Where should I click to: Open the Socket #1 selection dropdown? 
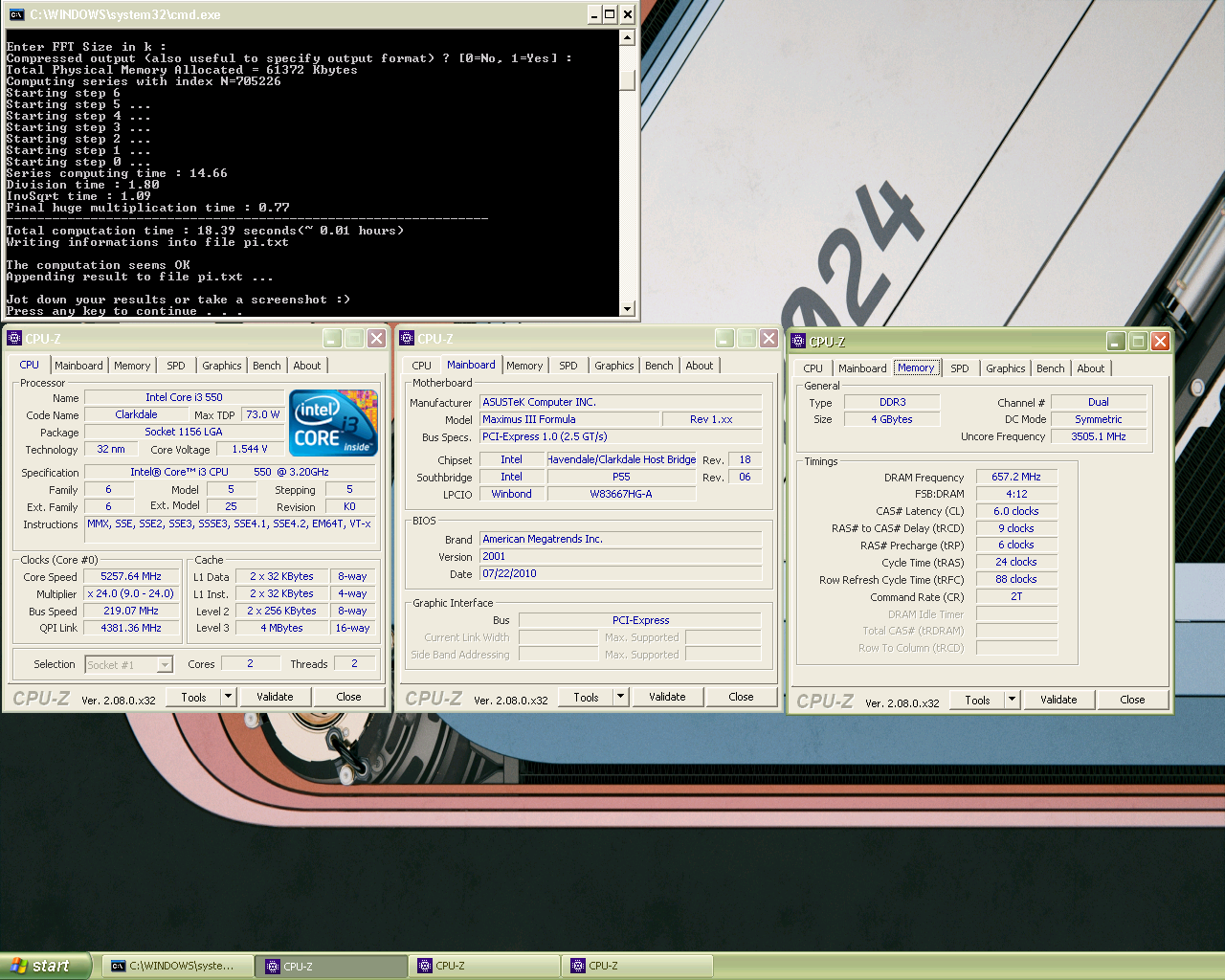click(x=165, y=664)
